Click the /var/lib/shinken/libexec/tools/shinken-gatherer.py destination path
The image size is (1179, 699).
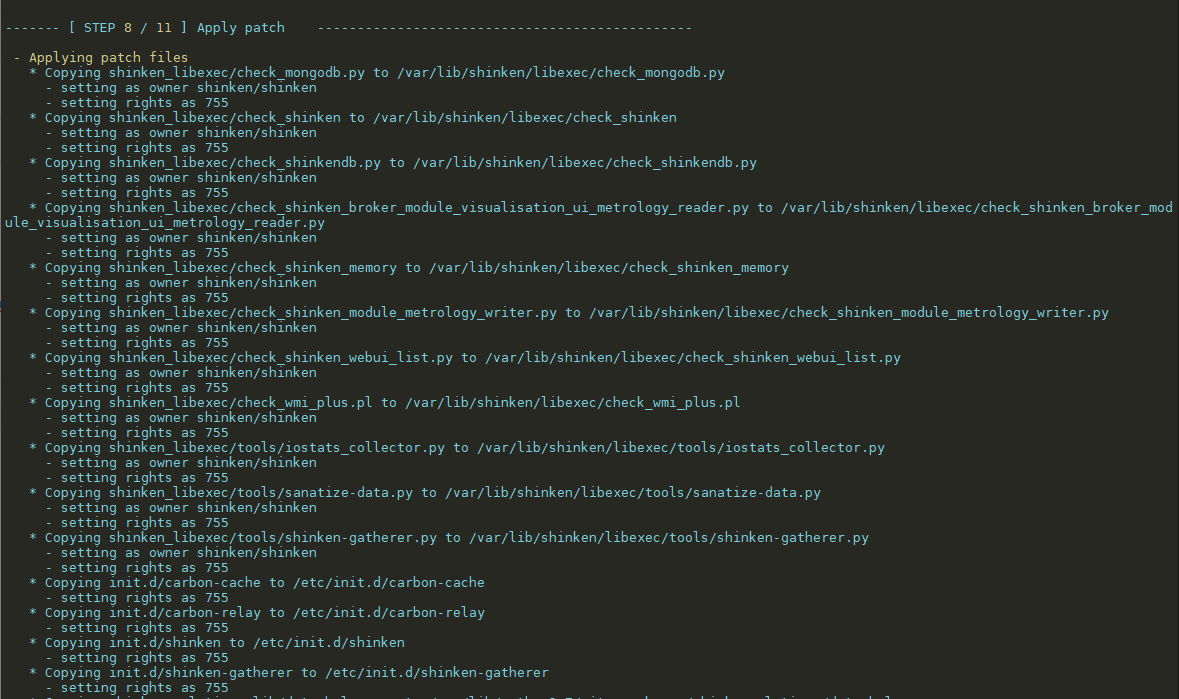pyautogui.click(x=669, y=538)
